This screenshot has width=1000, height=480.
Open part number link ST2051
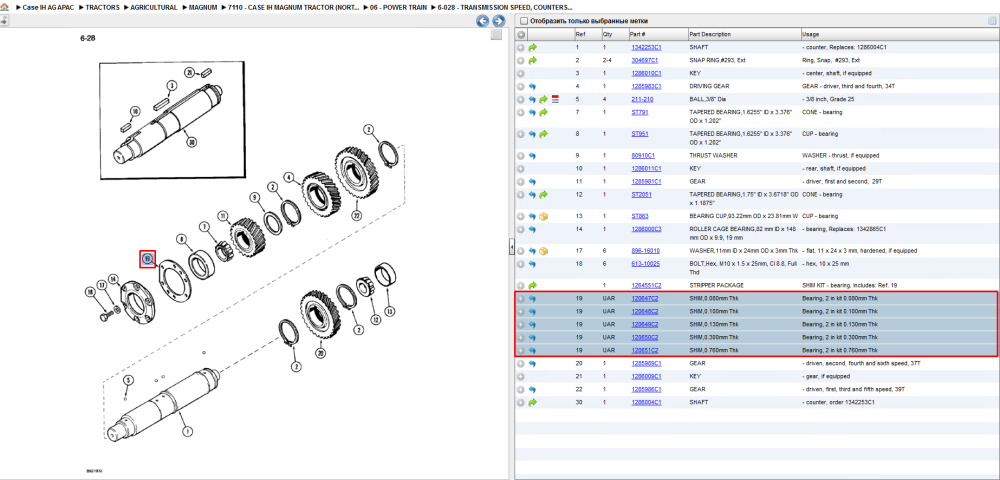[x=641, y=194]
